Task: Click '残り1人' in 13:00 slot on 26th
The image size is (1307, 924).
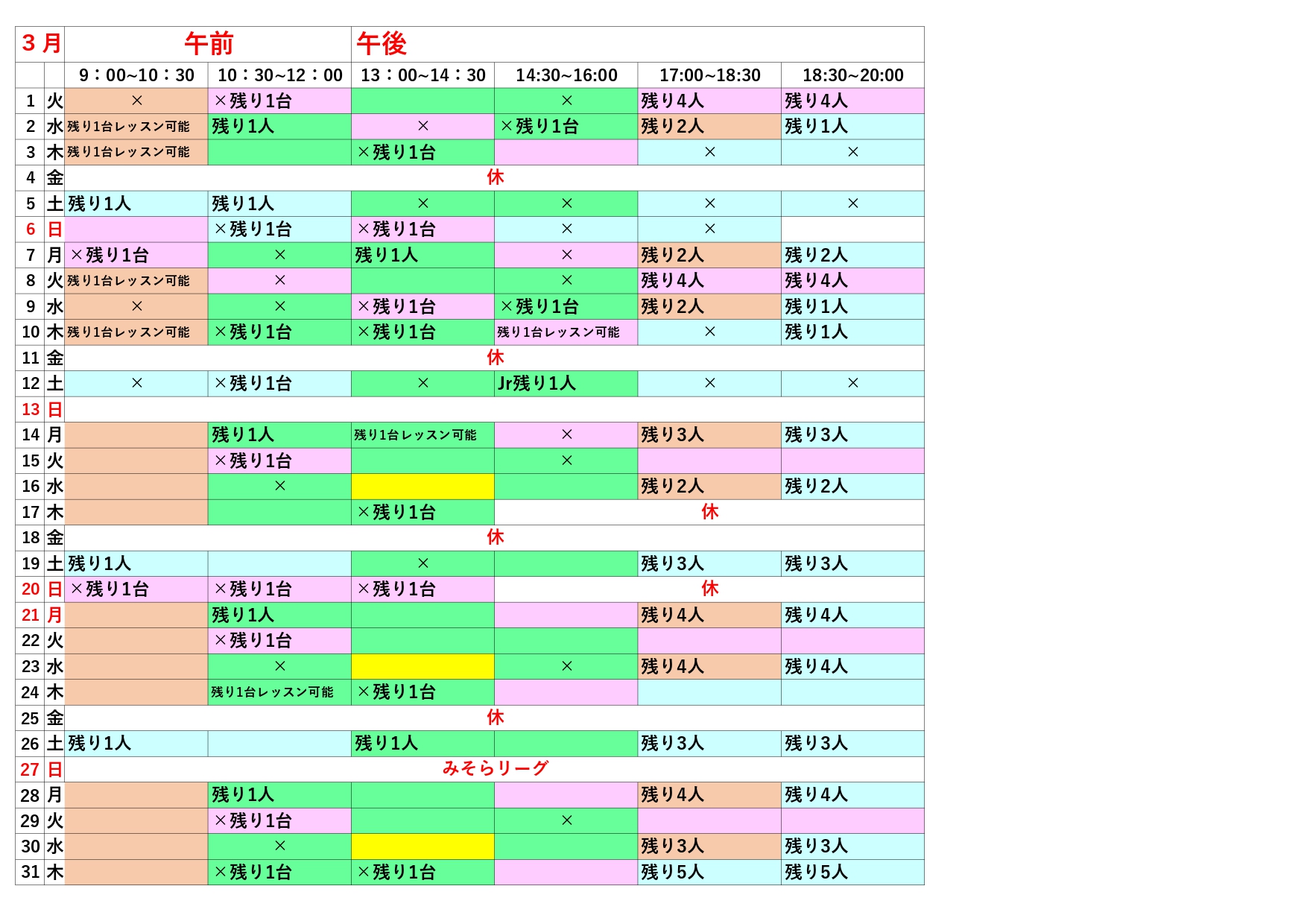Action: click(x=386, y=744)
